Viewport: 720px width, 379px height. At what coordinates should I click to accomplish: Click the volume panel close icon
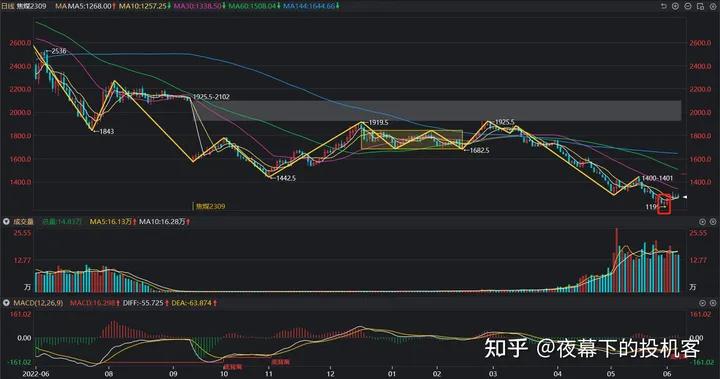point(713,221)
